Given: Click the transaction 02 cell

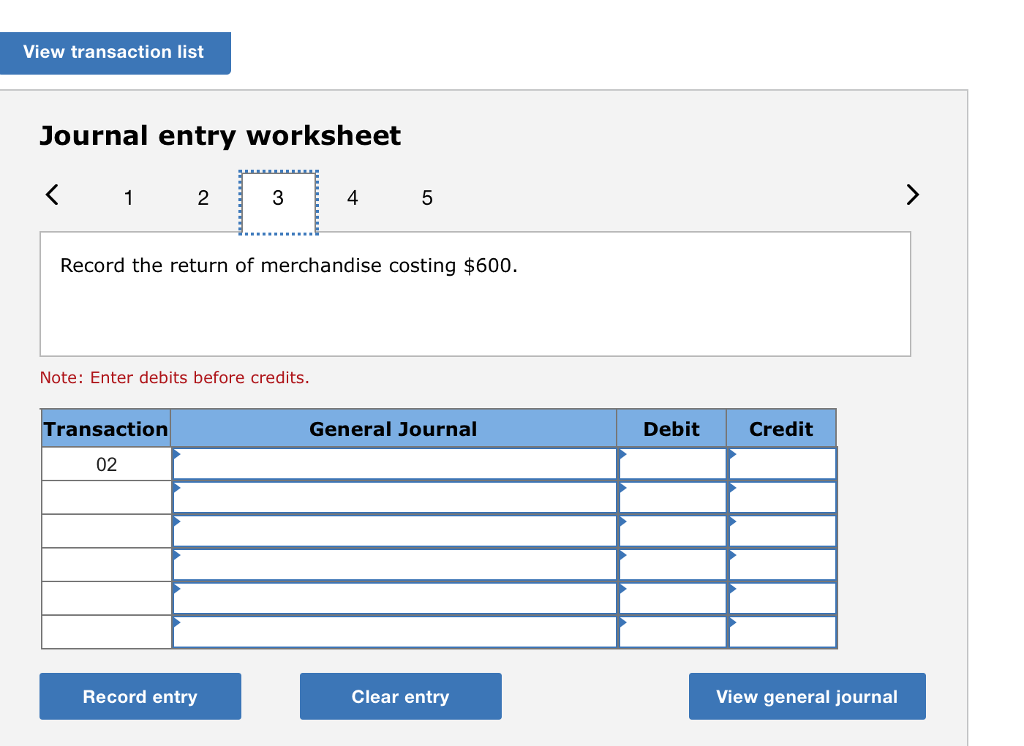Looking at the screenshot, I should [x=106, y=464].
